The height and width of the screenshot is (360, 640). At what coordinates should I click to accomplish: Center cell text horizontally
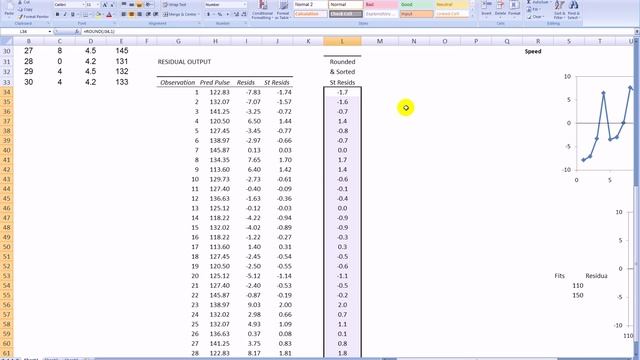click(131, 14)
